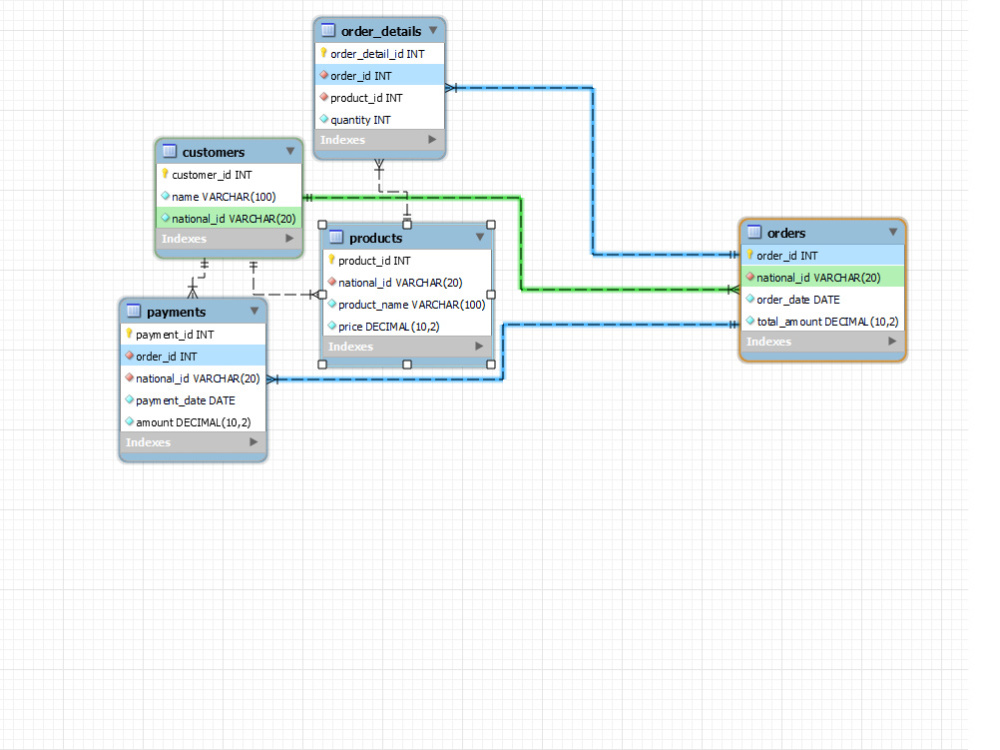Click red diamond beside payments order_id

pyautogui.click(x=129, y=355)
